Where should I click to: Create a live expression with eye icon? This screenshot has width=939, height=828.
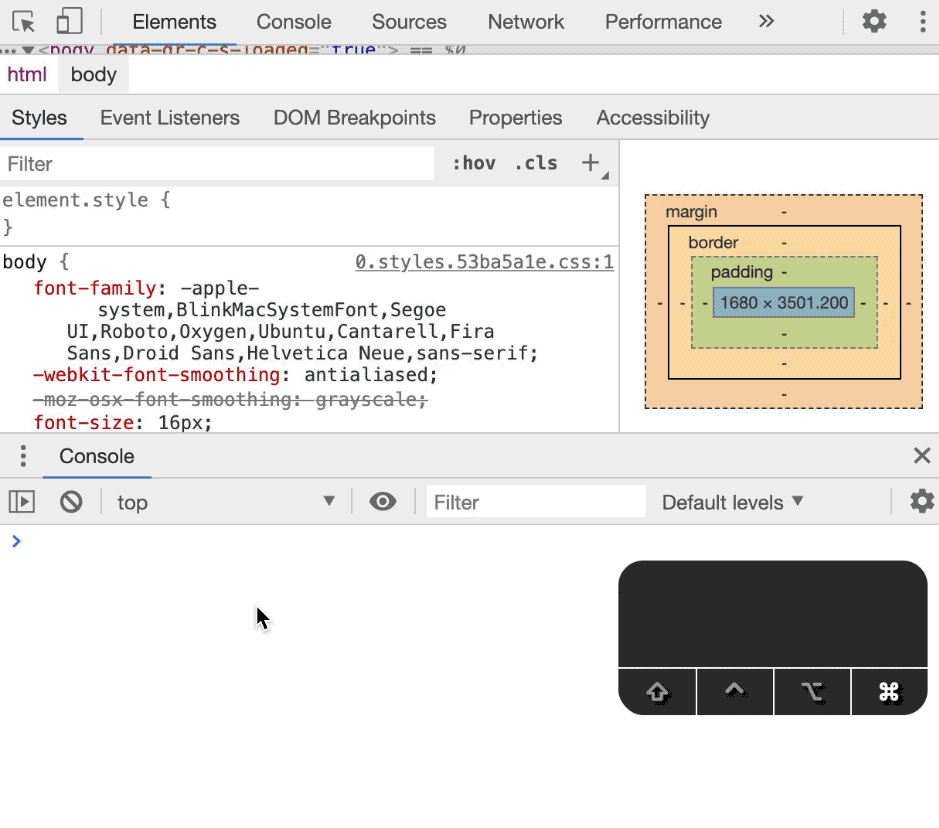pyautogui.click(x=382, y=502)
